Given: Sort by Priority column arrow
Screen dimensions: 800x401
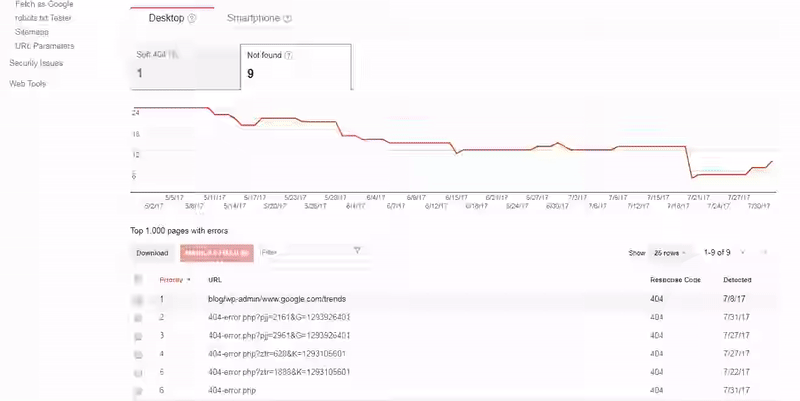Looking at the screenshot, I should click(189, 280).
